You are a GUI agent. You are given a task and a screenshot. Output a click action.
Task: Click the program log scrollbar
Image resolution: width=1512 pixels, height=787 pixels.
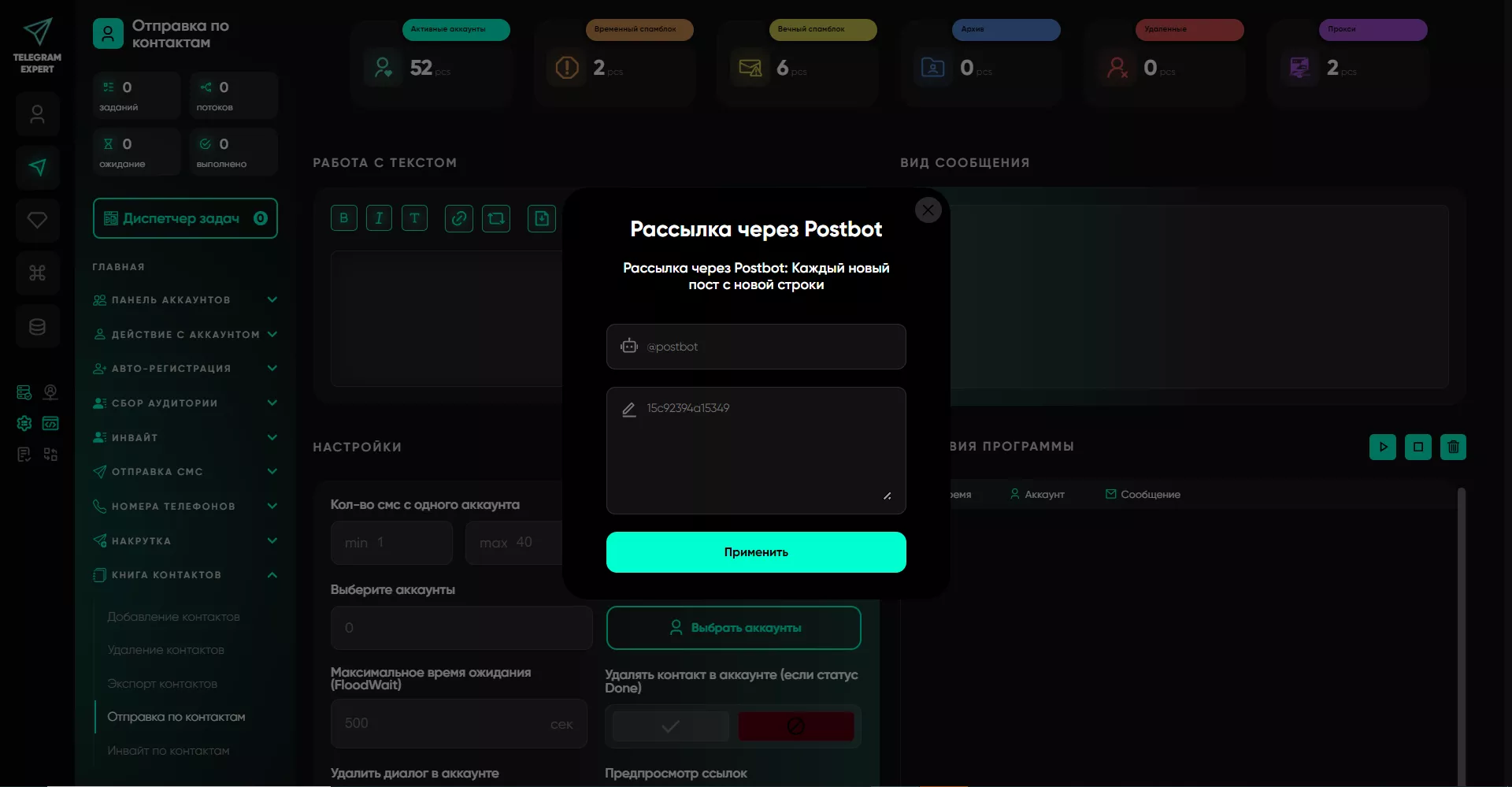(1462, 636)
